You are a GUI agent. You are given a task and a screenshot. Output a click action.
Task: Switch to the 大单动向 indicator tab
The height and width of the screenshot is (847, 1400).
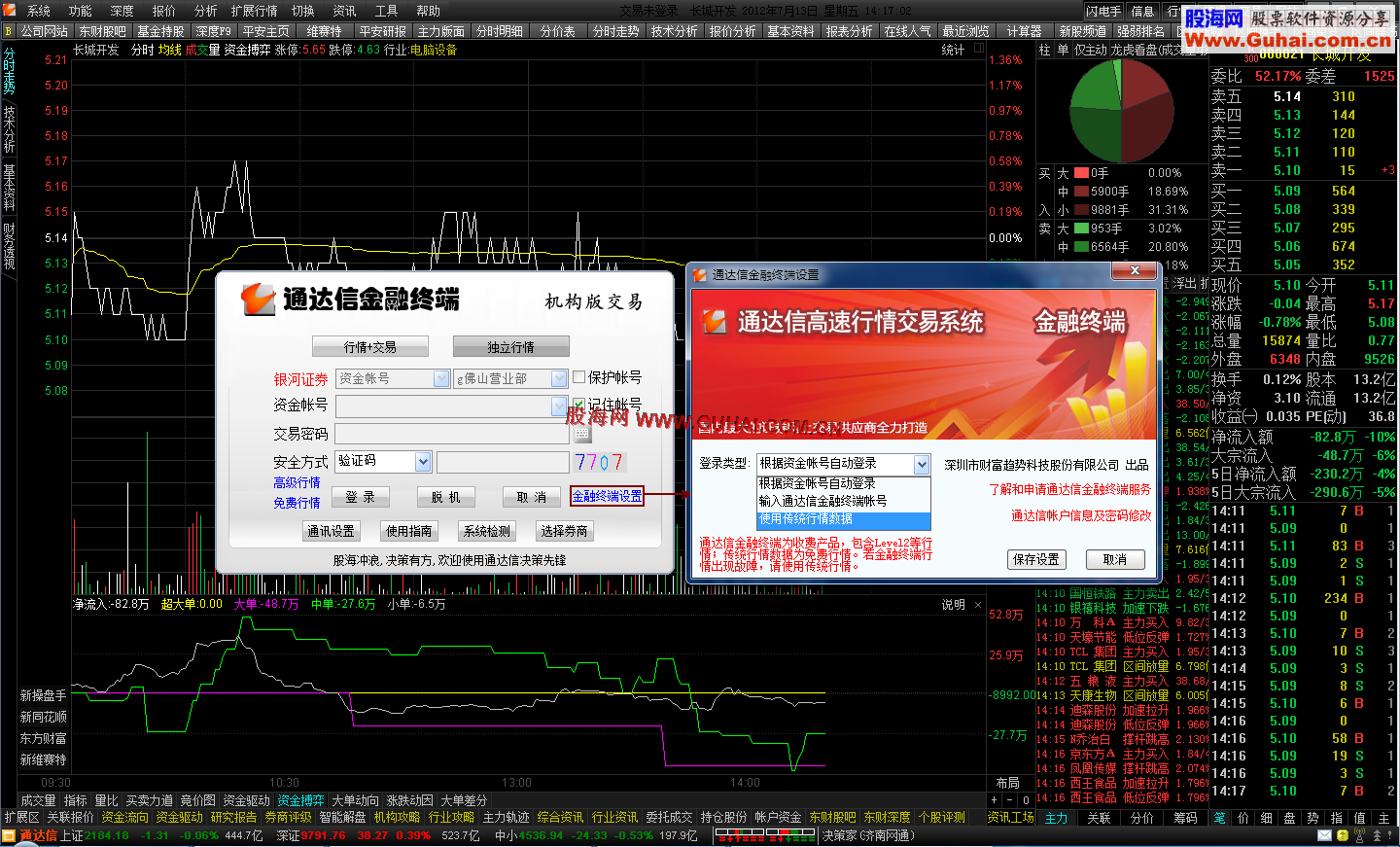click(355, 800)
